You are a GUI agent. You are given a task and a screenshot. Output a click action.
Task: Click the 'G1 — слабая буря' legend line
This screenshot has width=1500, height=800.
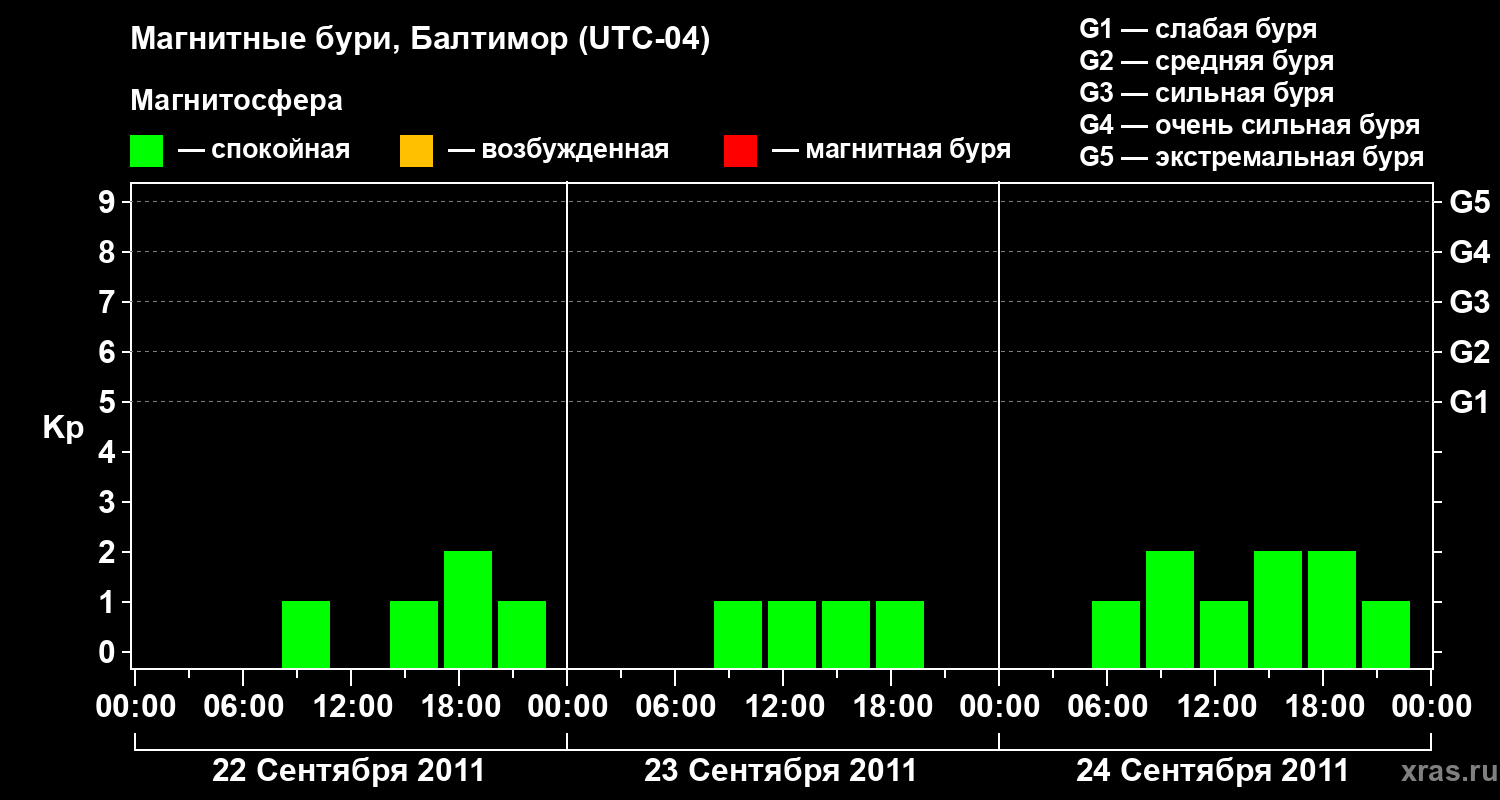coord(1198,29)
